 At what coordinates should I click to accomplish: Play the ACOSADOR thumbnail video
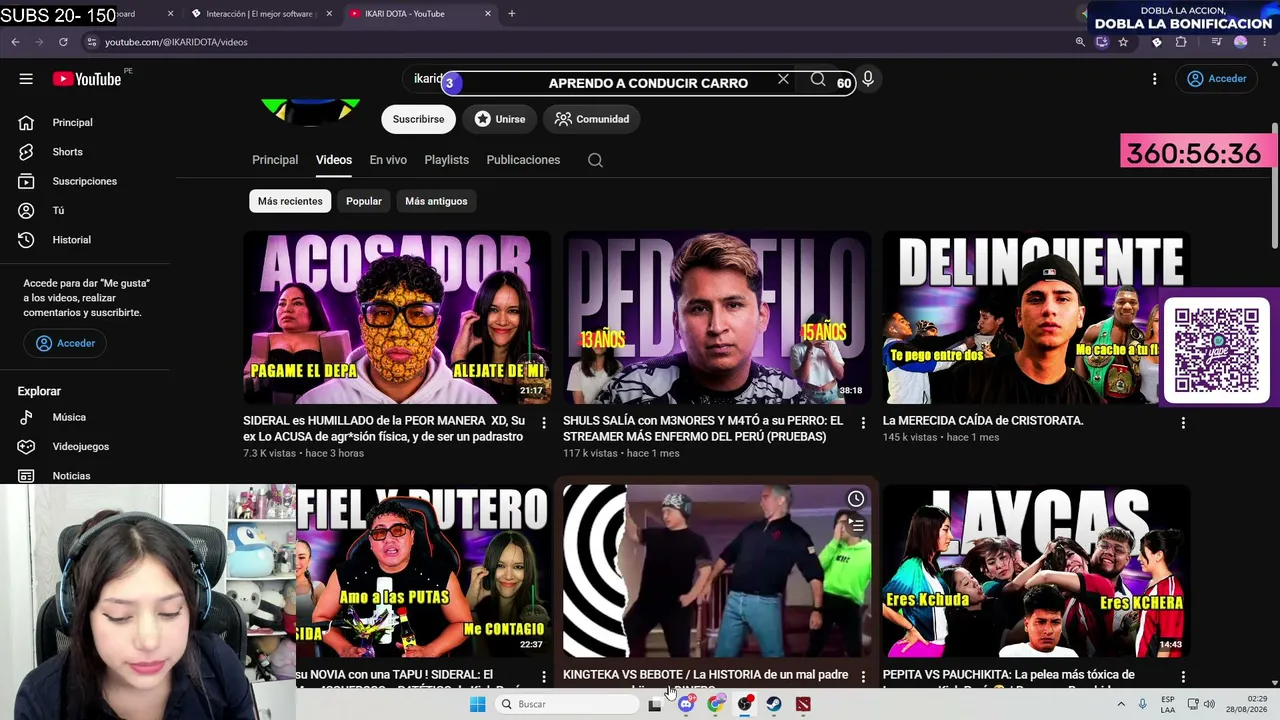[397, 317]
